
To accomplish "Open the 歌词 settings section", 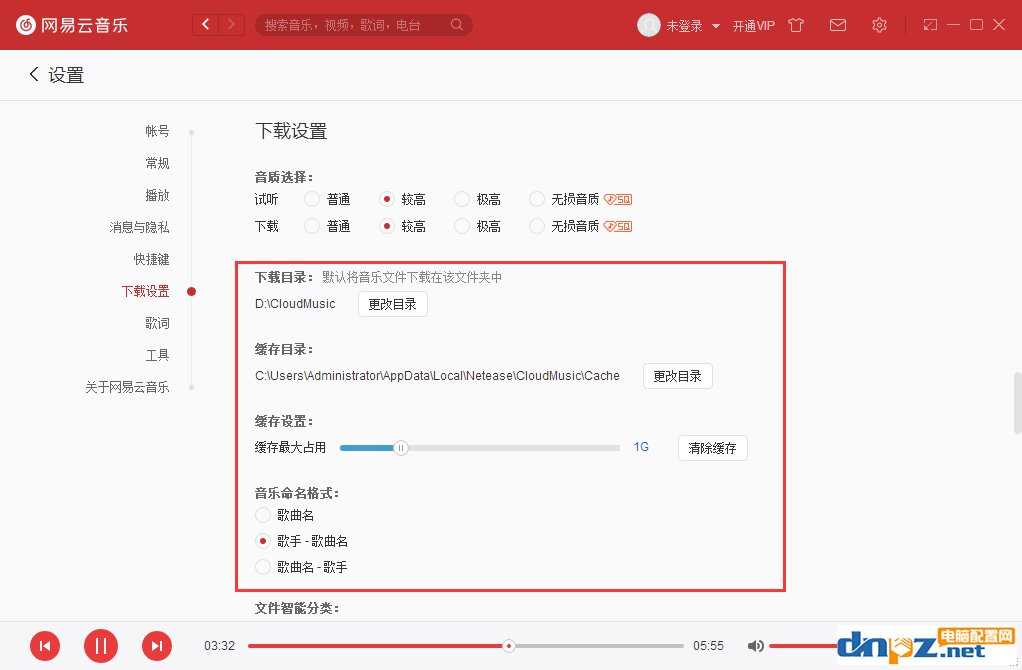I will [157, 323].
